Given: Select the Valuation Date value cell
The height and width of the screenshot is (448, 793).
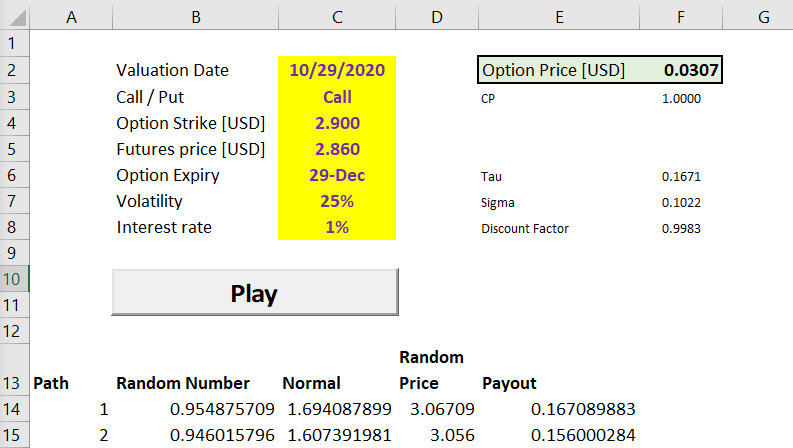Looking at the screenshot, I should [337, 70].
